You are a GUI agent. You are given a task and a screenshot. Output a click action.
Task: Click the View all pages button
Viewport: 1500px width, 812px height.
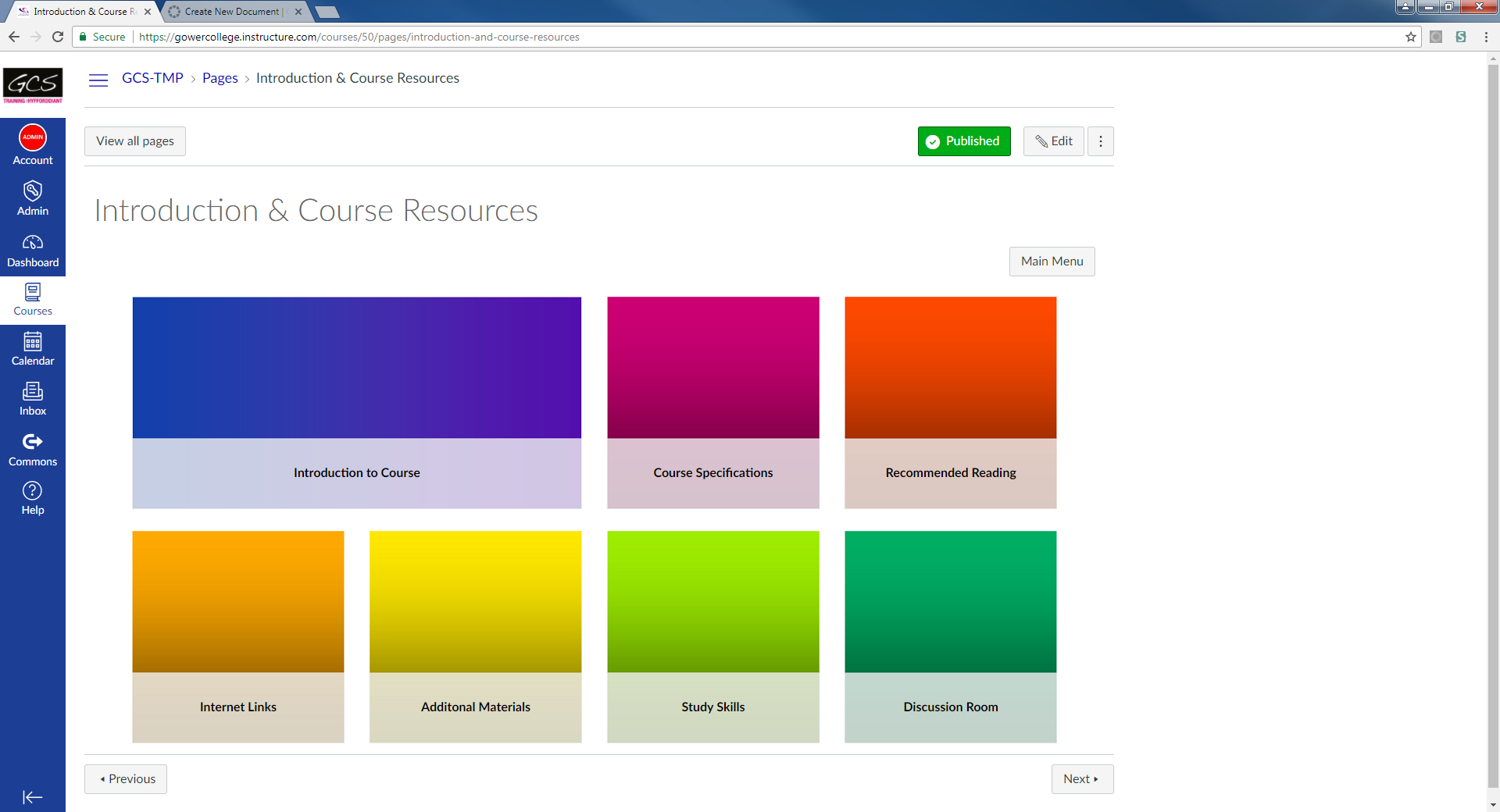click(135, 141)
